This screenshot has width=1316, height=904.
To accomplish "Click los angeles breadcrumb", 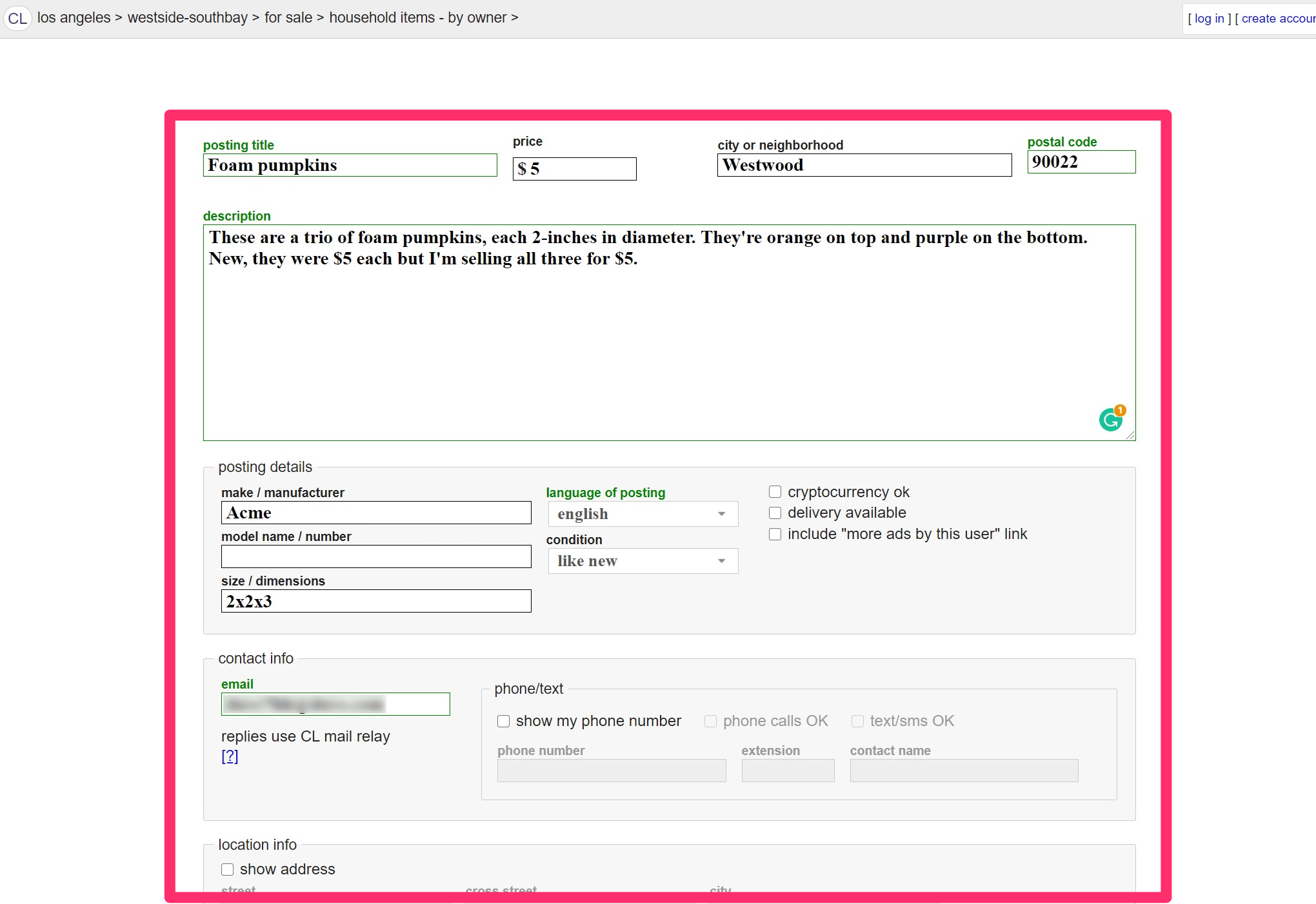I will point(74,18).
